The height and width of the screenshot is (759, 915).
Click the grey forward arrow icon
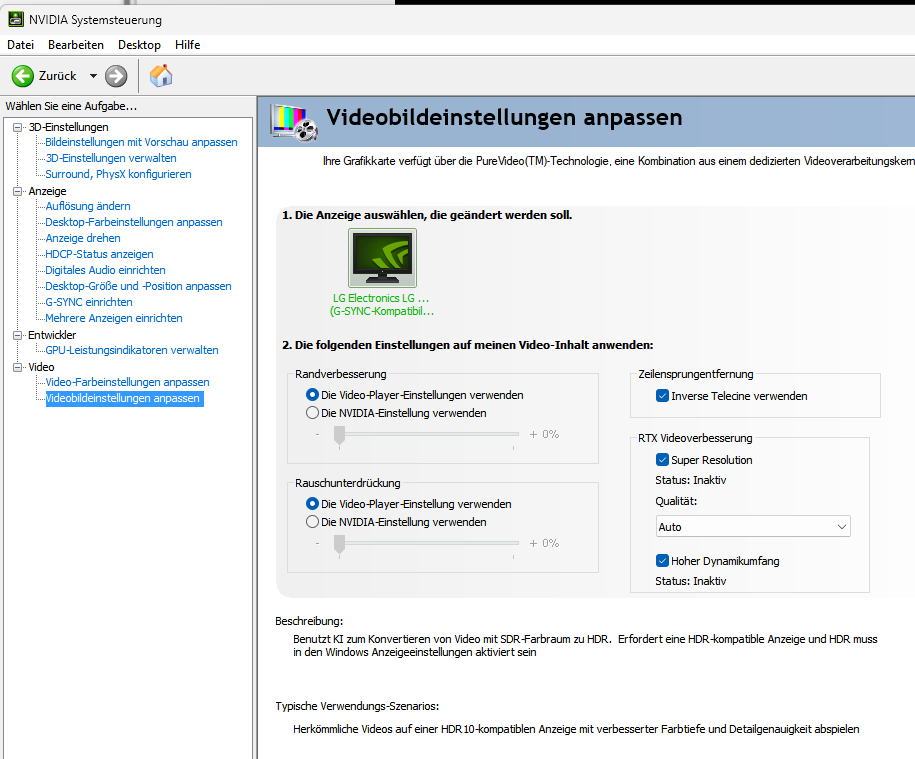(116, 76)
